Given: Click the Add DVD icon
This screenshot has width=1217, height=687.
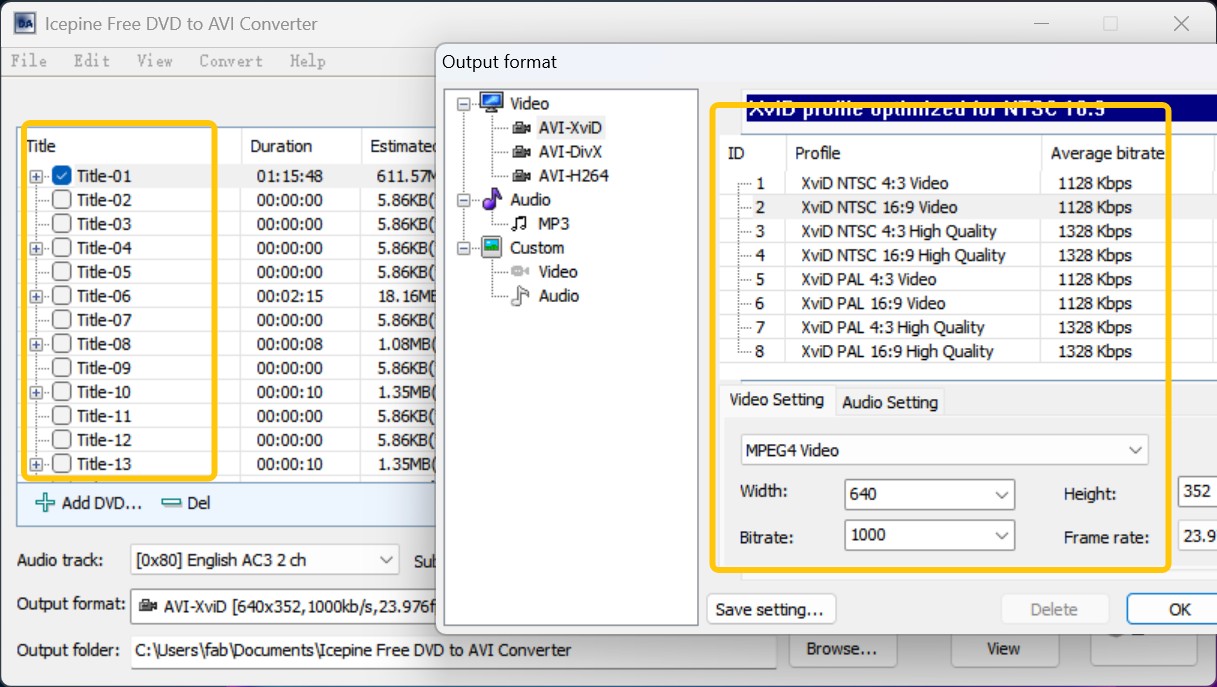Looking at the screenshot, I should tap(43, 503).
